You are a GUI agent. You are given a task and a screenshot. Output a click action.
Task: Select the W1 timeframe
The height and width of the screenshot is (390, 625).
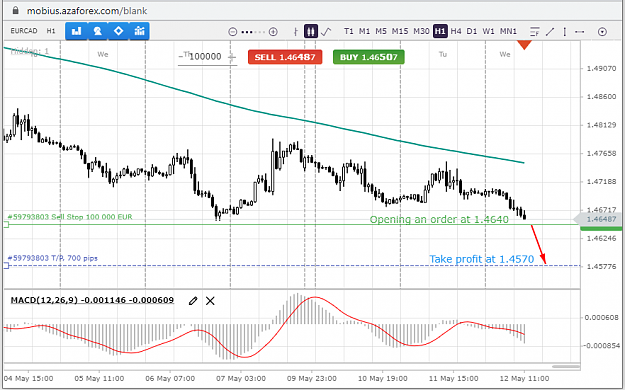[488, 31]
